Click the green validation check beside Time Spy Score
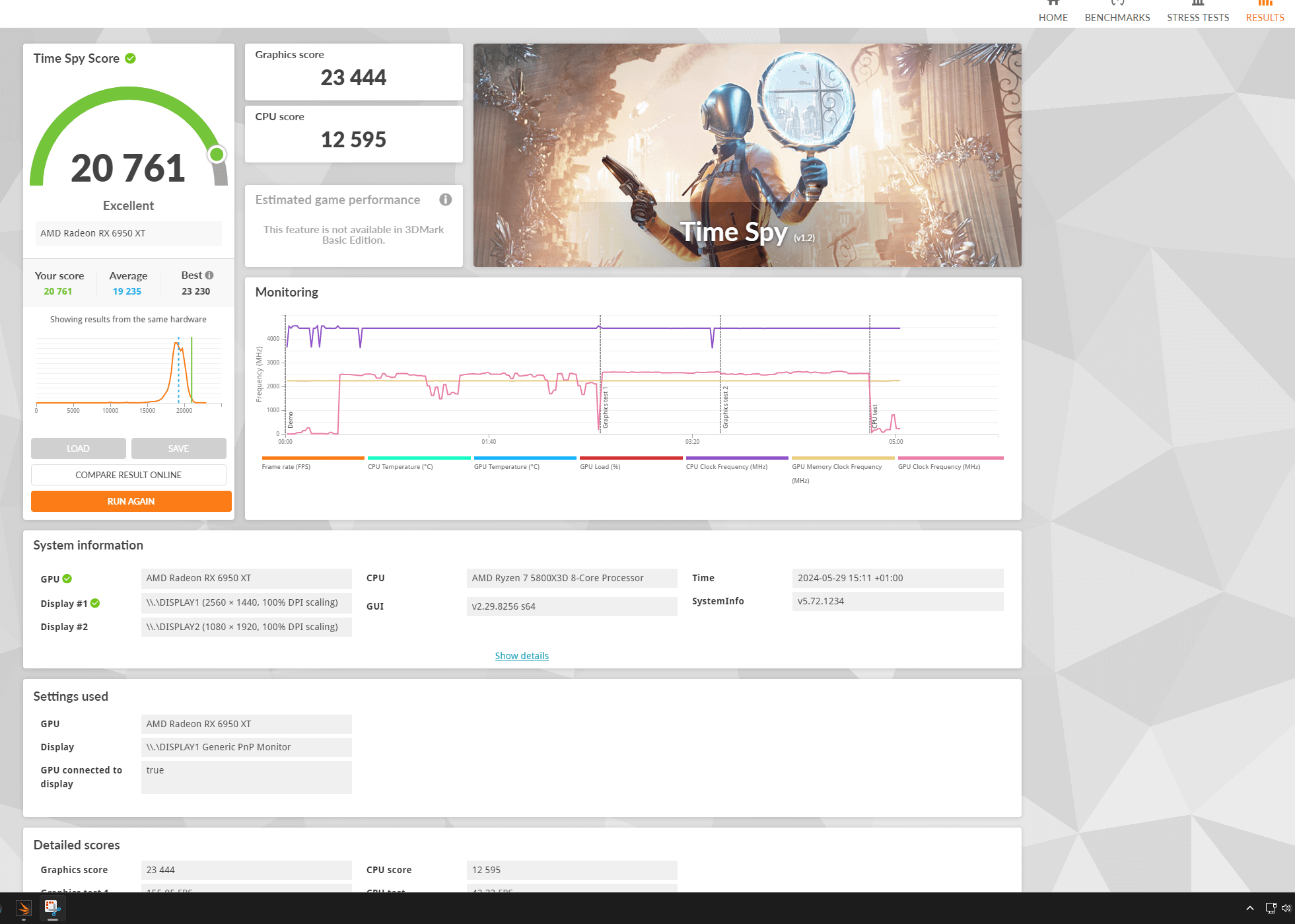The width and height of the screenshot is (1295, 924). coord(131,58)
